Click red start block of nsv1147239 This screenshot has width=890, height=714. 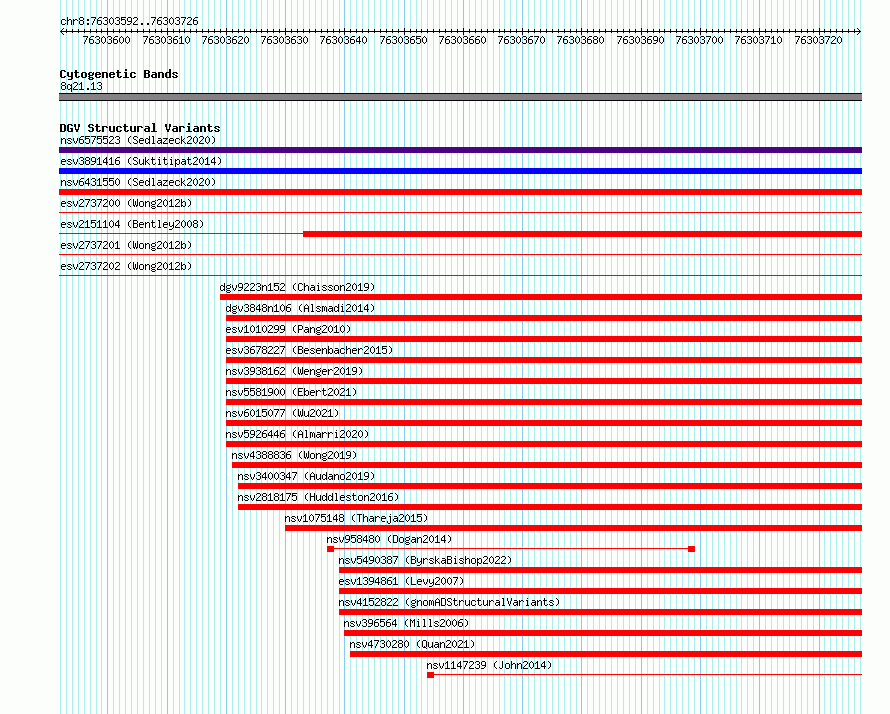click(x=430, y=675)
